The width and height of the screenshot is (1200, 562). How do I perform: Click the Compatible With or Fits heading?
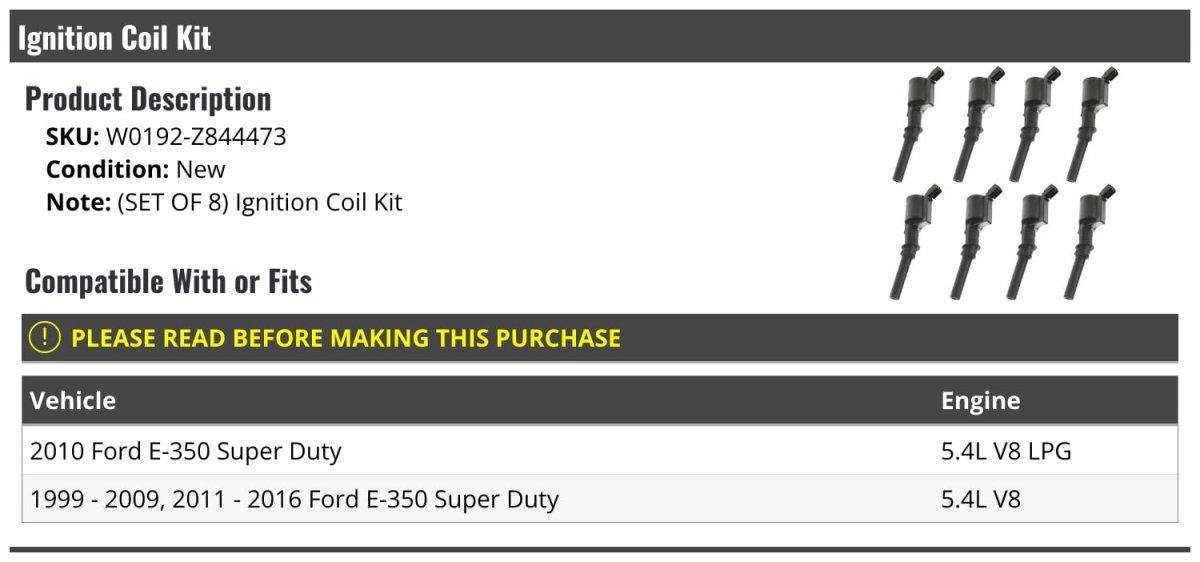point(168,282)
